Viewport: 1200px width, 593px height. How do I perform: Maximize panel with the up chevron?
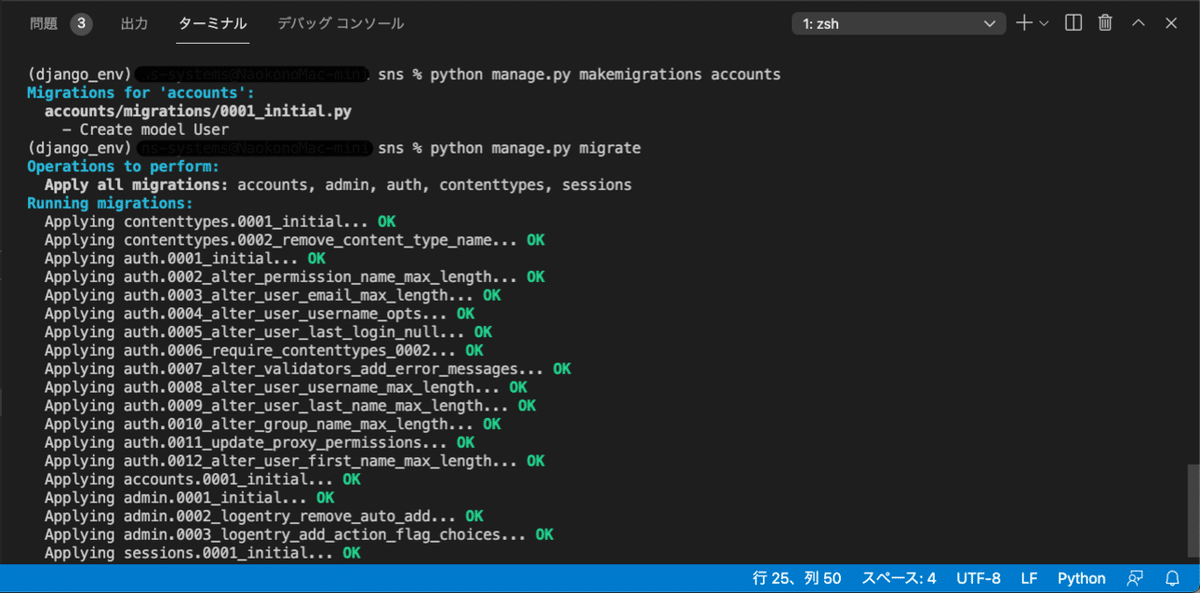[x=1138, y=23]
